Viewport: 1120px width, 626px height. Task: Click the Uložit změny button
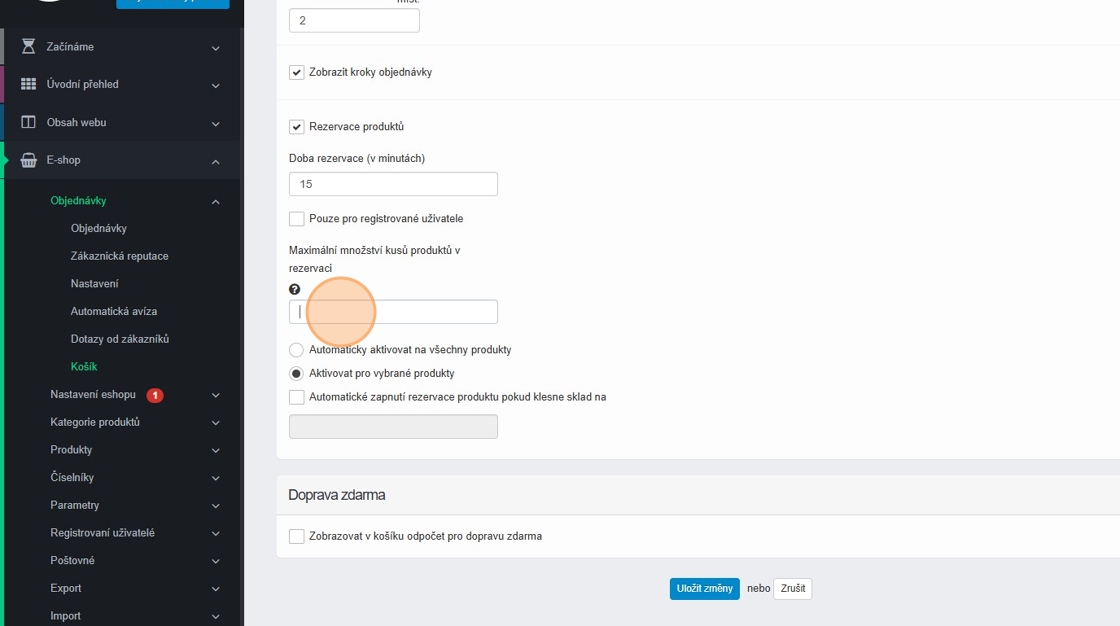pos(705,589)
